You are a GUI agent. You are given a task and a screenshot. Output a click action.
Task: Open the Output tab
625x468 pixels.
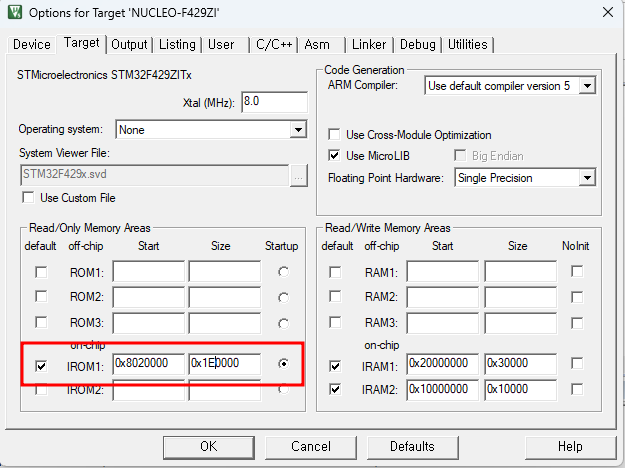(129, 44)
